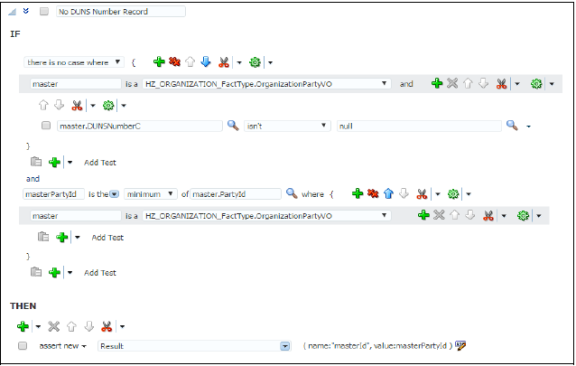
Task: Click the null value field
Action: coord(419,126)
